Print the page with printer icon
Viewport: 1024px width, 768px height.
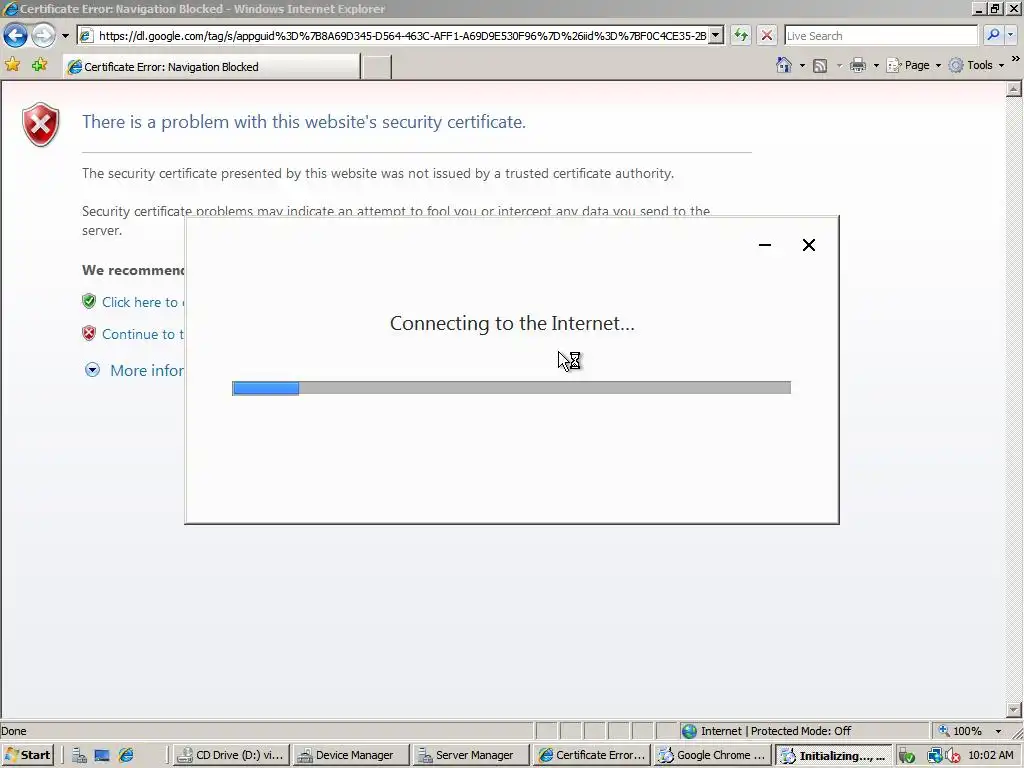[858, 65]
